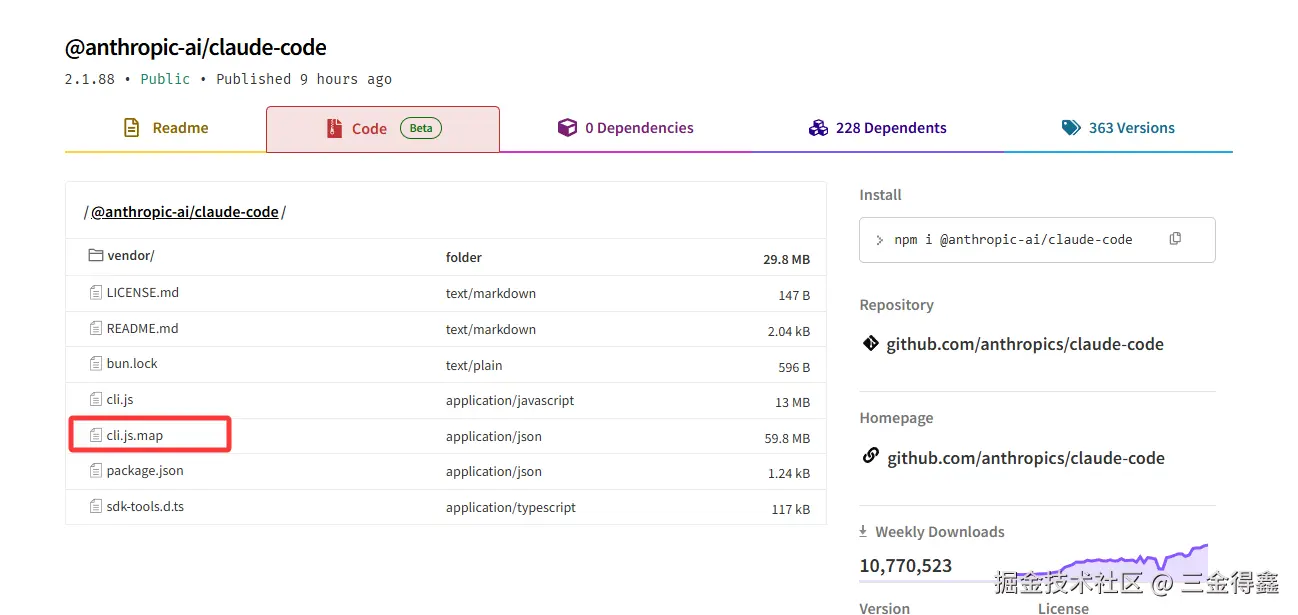Click the Readme document icon
The height and width of the screenshot is (615, 1298).
pos(131,128)
